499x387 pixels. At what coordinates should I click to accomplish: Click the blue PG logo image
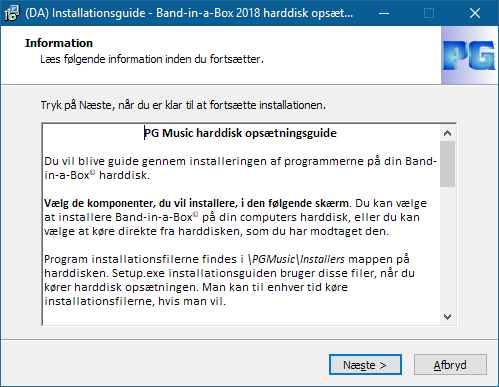point(469,55)
